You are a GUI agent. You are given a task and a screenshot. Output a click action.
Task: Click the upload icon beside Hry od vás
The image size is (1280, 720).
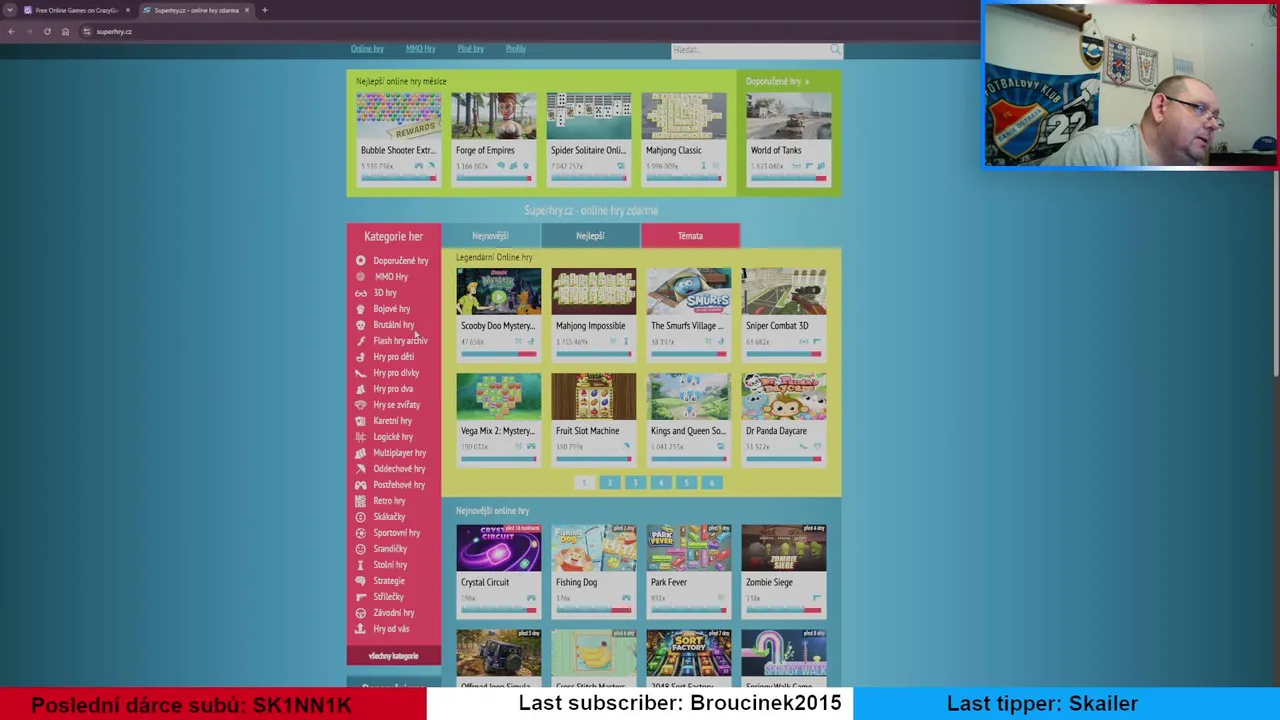pyautogui.click(x=361, y=629)
